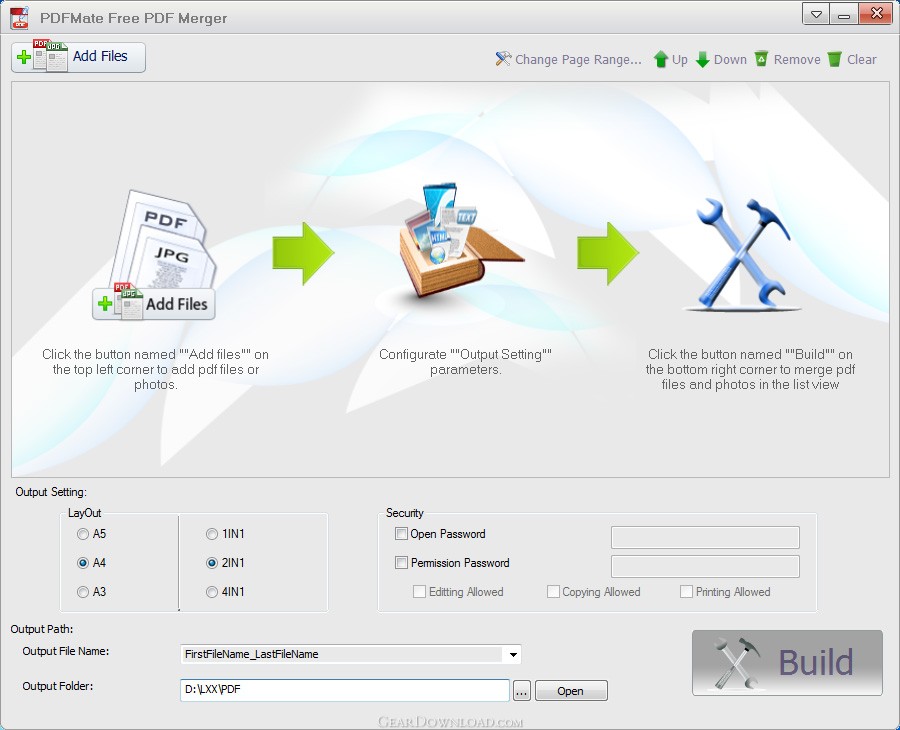Open Change Page Range option

point(568,59)
